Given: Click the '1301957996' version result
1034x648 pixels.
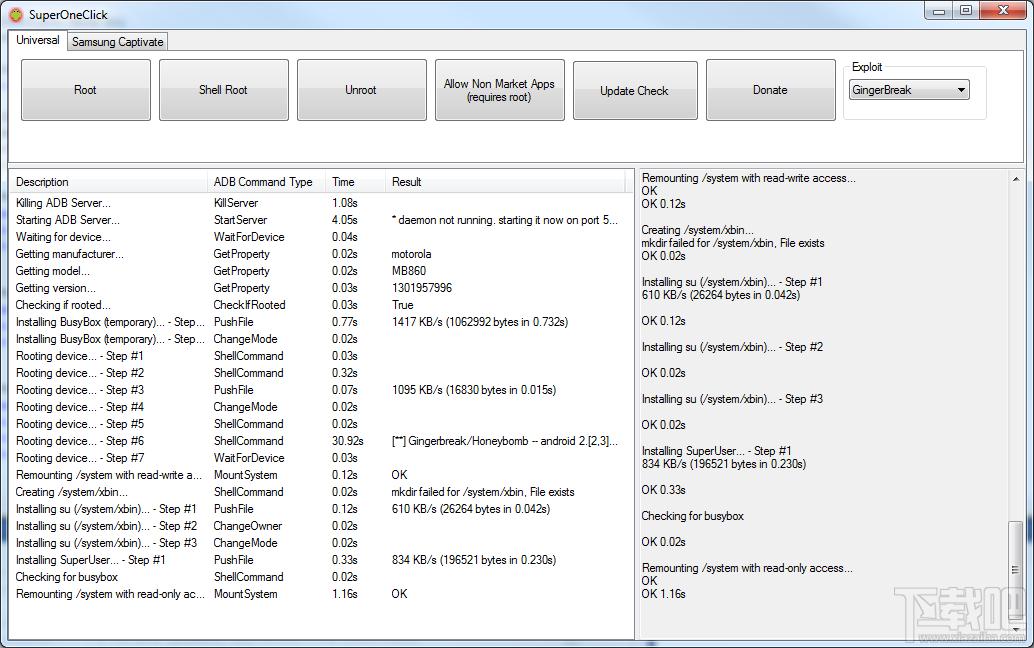Looking at the screenshot, I should tap(422, 288).
